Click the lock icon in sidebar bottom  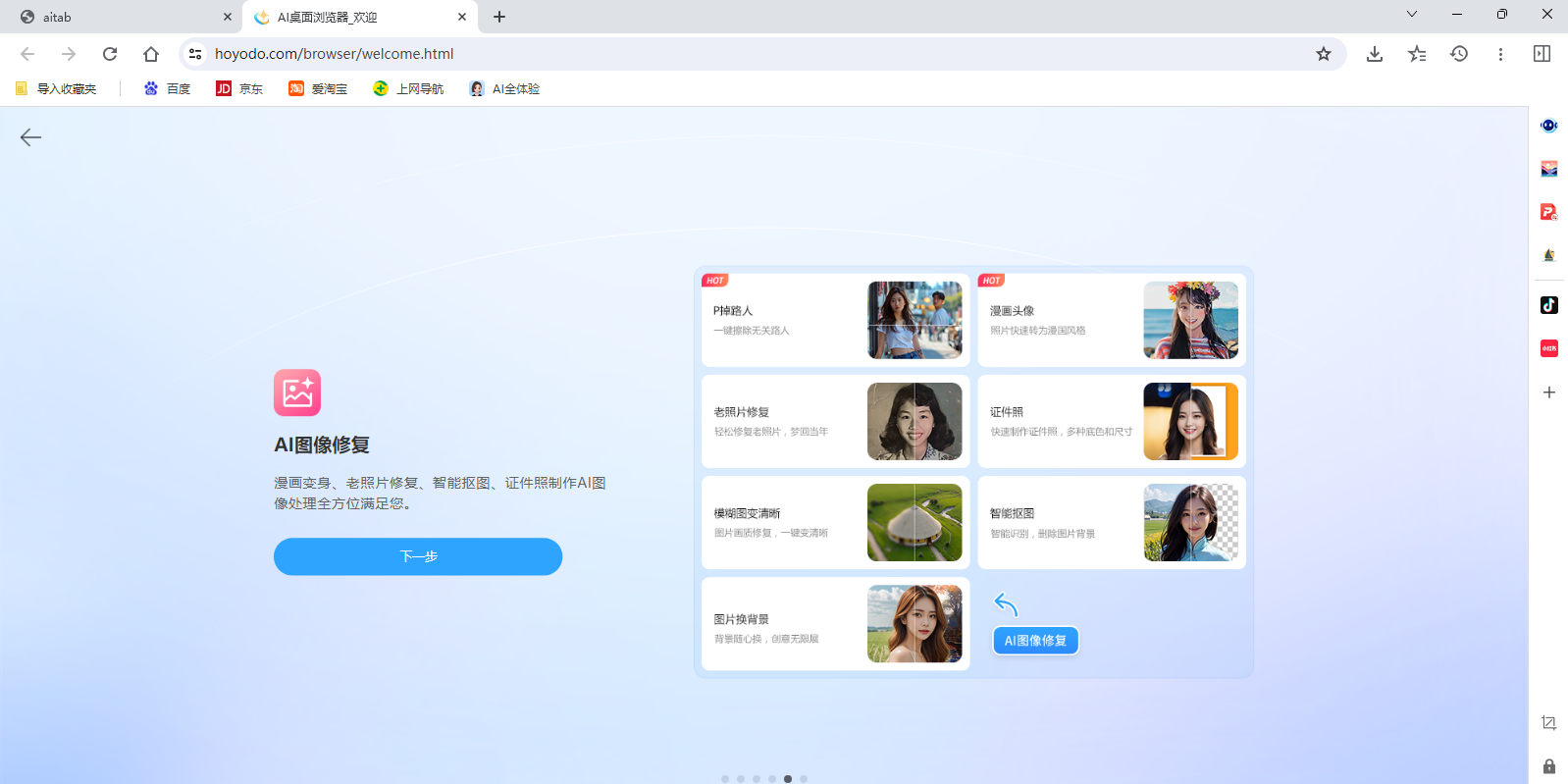pos(1548,766)
